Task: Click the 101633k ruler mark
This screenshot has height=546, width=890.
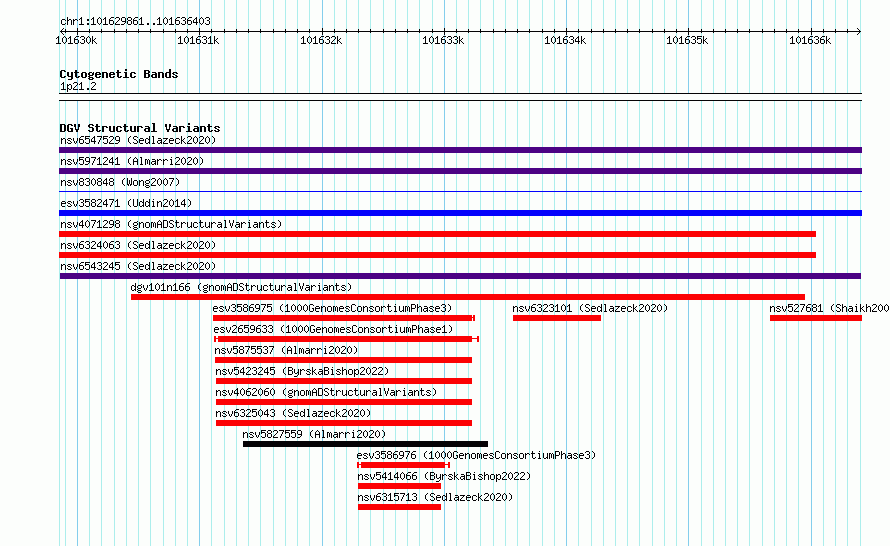Action: coord(443,40)
